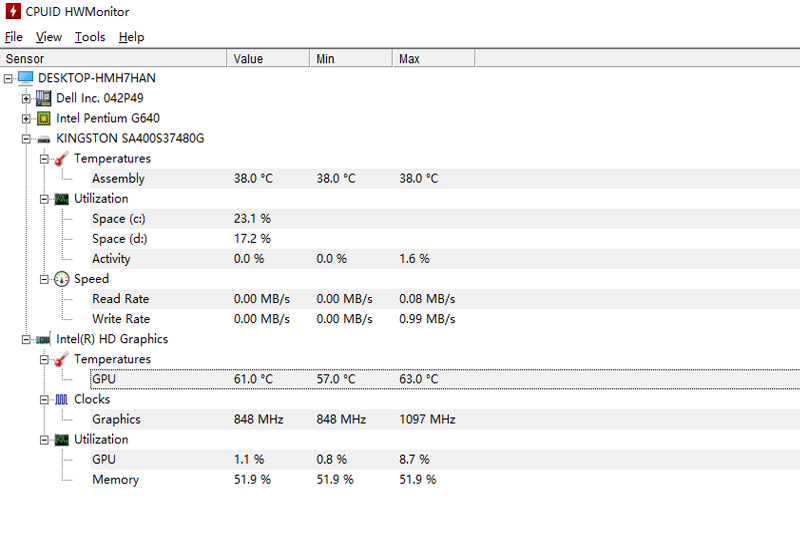The height and width of the screenshot is (533, 800).
Task: Open the View menu
Action: point(49,37)
